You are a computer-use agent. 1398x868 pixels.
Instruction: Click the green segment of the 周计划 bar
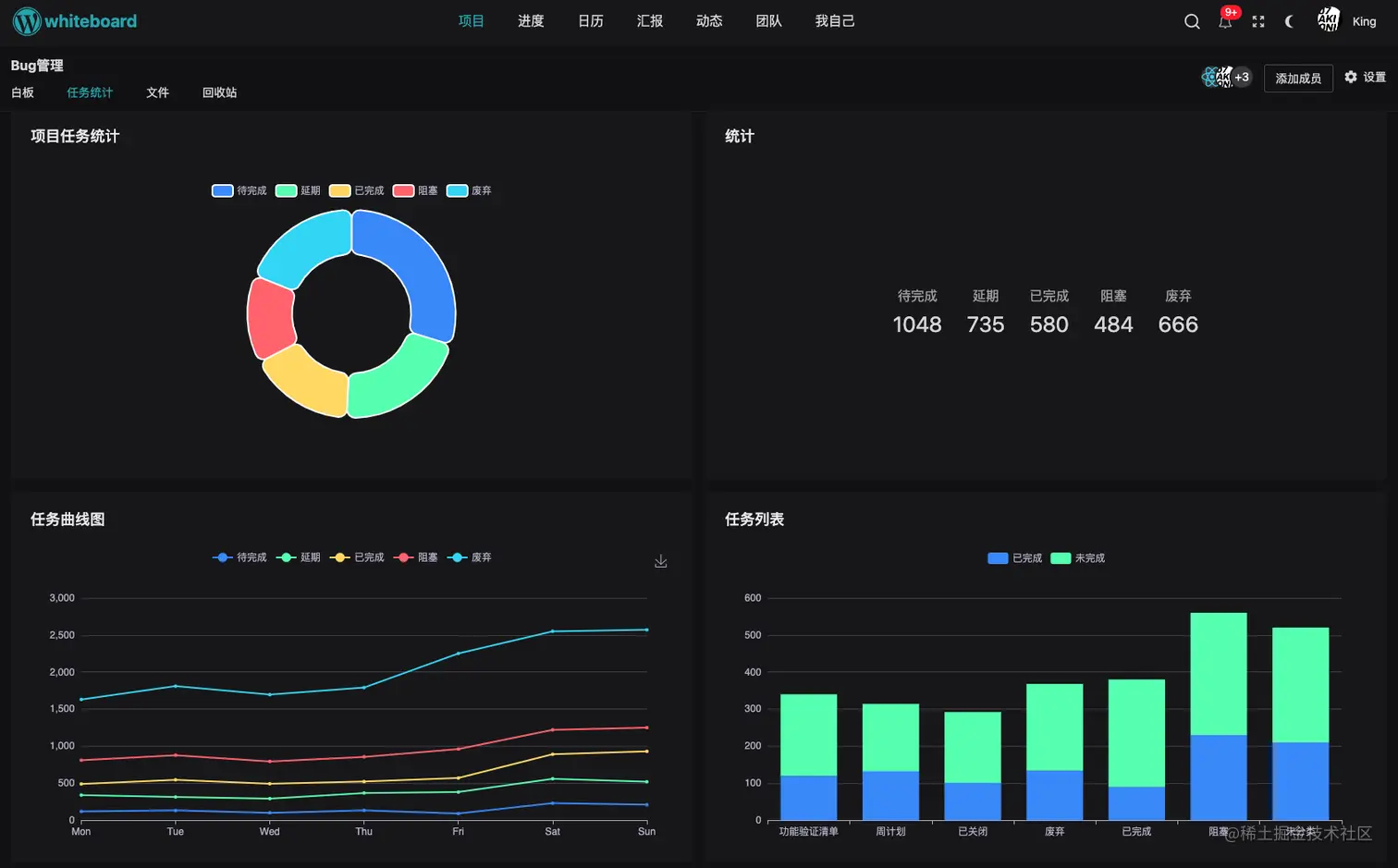tap(890, 738)
